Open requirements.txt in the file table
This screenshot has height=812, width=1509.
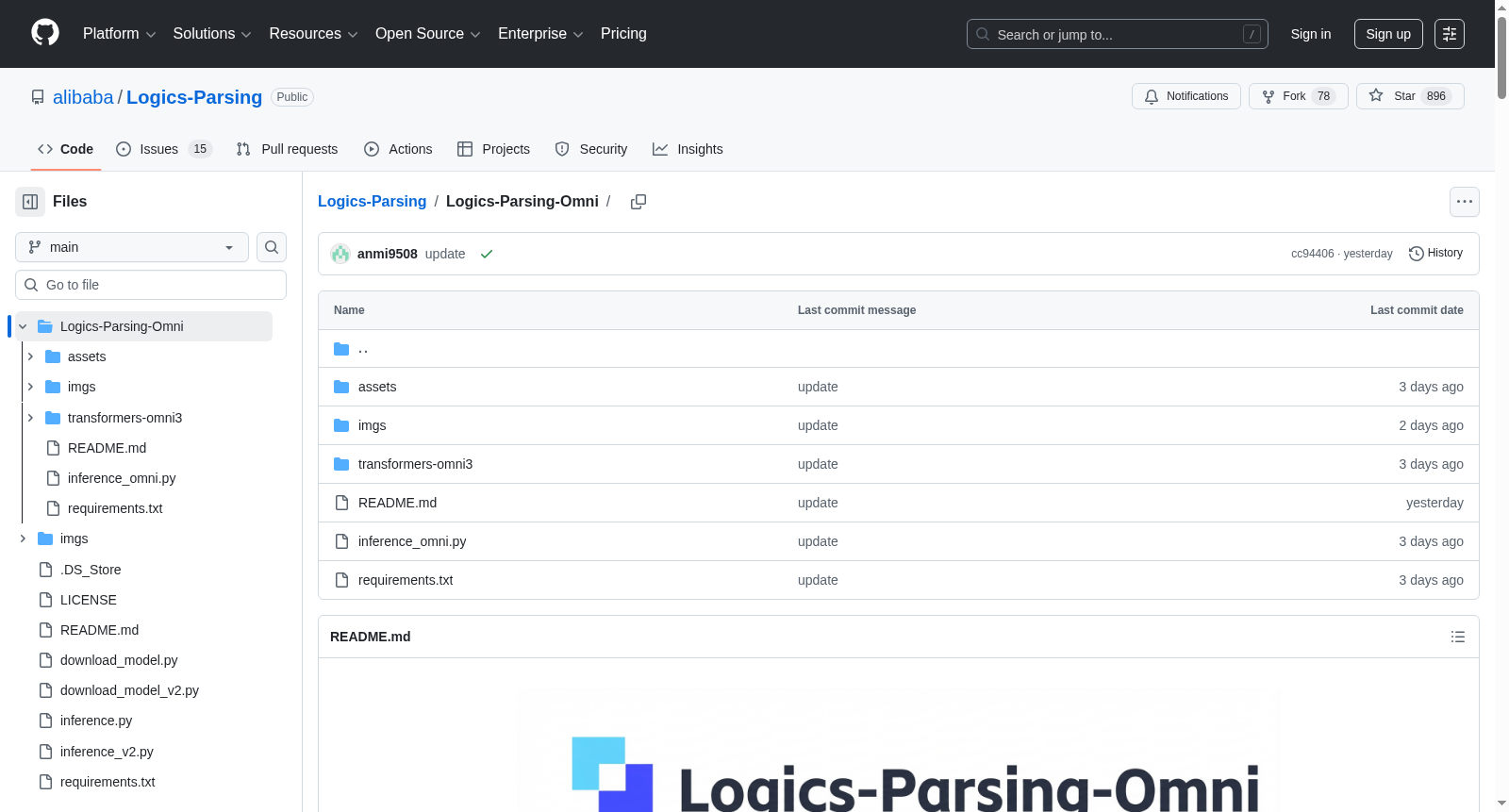click(x=406, y=580)
